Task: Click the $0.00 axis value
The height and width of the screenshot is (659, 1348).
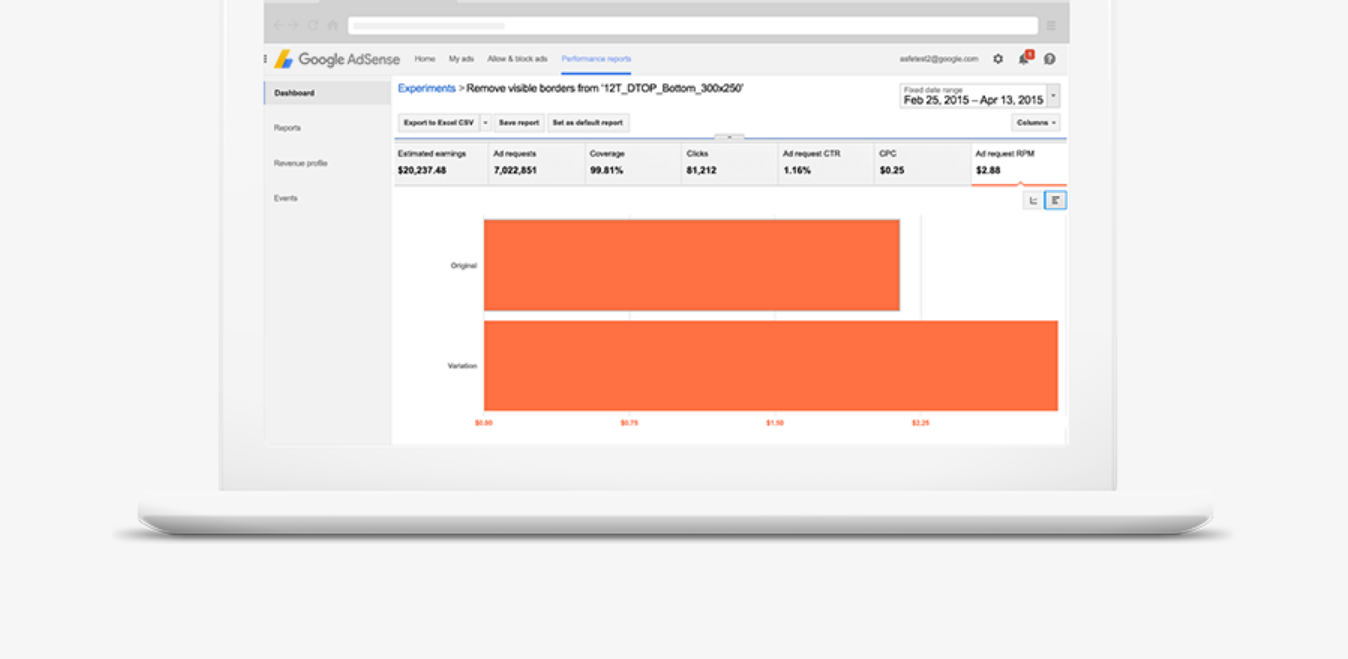Action: (484, 423)
